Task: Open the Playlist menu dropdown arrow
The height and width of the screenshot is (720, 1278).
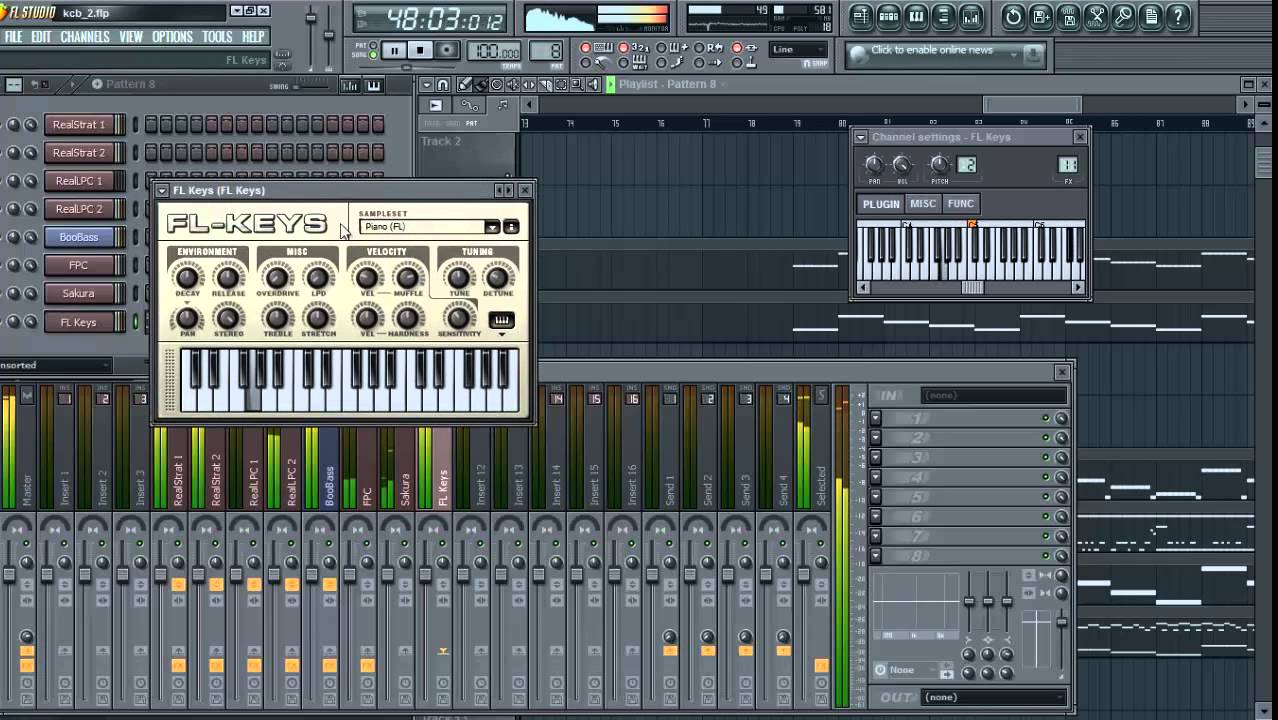Action: (427, 85)
